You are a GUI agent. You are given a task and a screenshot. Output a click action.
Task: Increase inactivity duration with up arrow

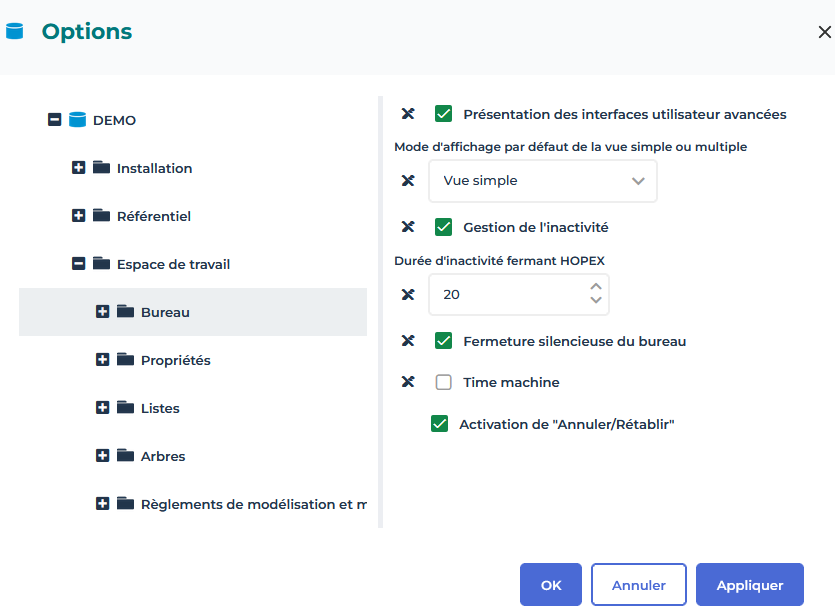[x=596, y=287]
